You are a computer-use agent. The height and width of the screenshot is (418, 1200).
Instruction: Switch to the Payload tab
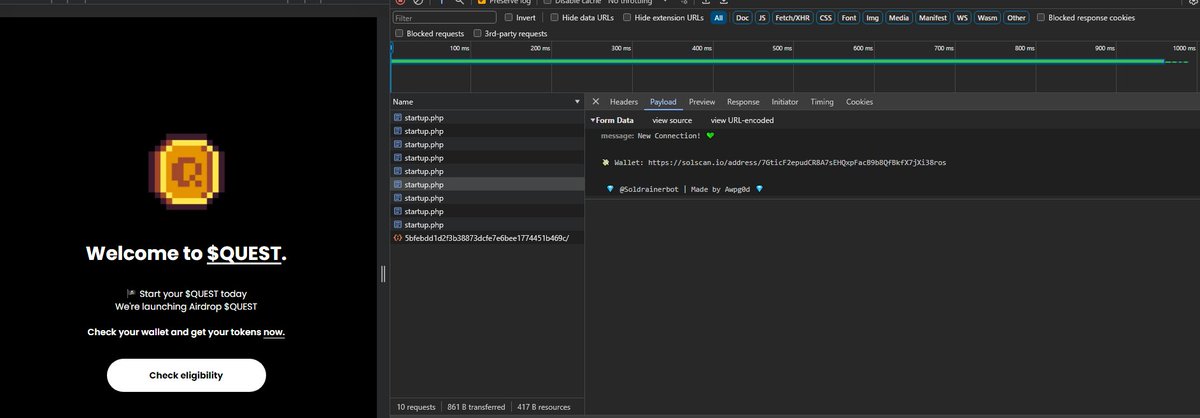coord(663,102)
